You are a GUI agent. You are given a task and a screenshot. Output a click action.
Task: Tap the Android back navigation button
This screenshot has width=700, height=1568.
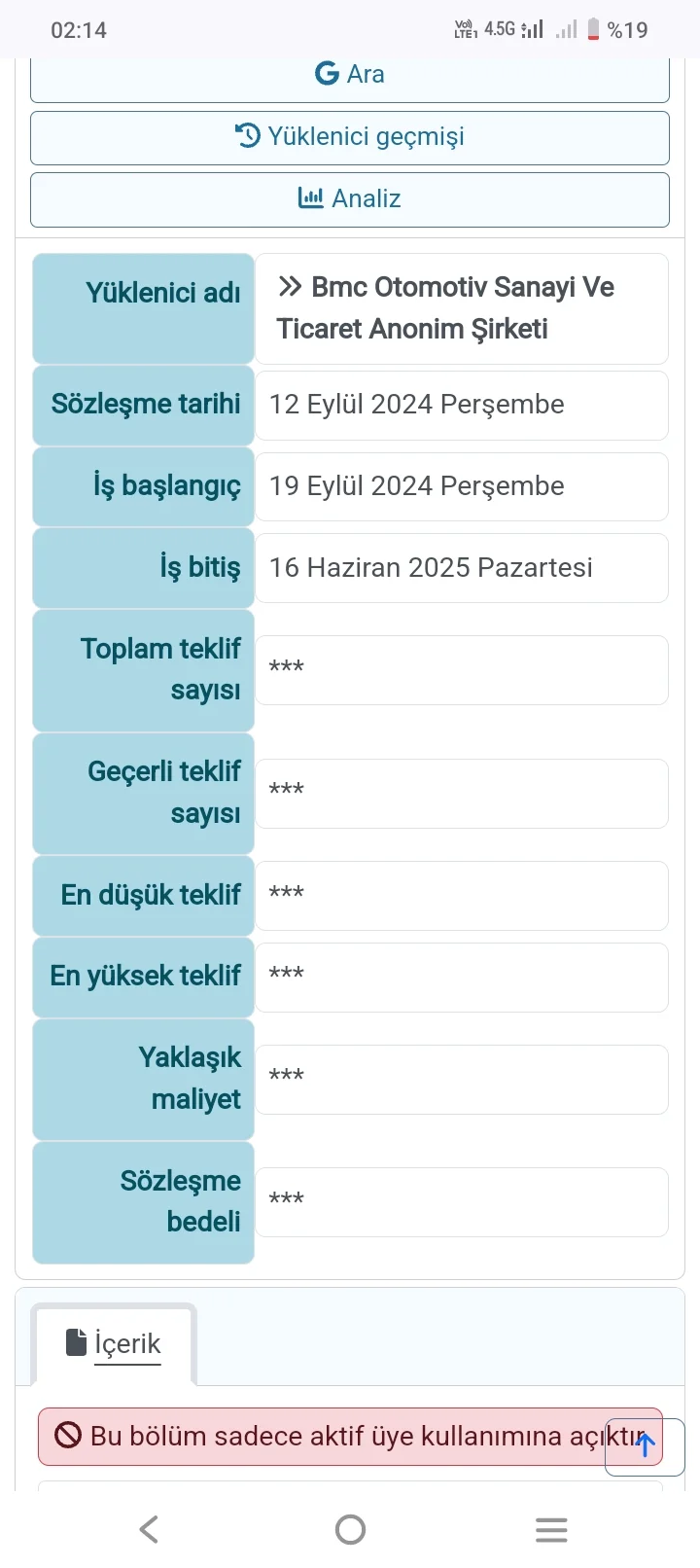coord(149,1529)
